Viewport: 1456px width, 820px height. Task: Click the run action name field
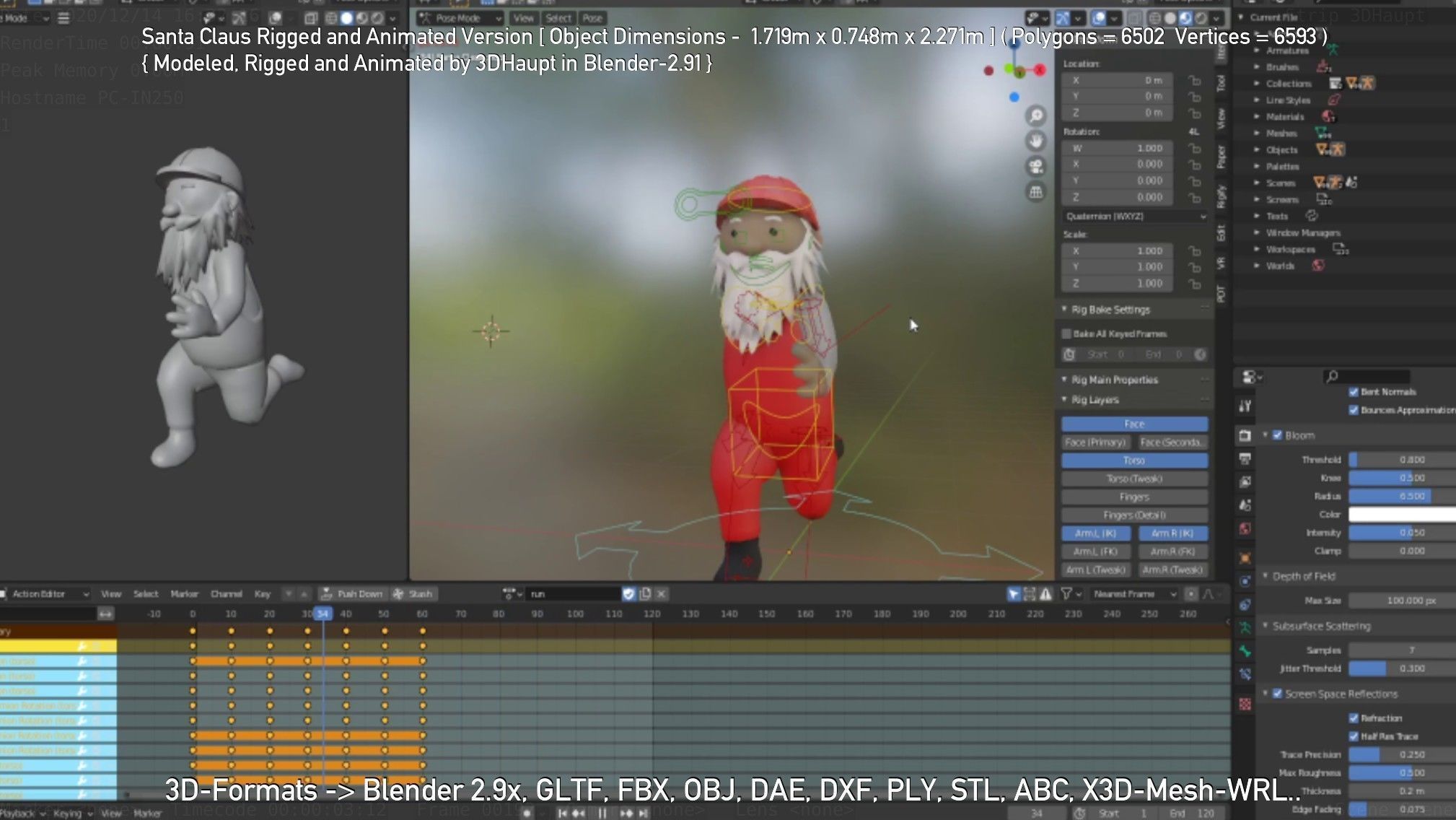pos(573,593)
